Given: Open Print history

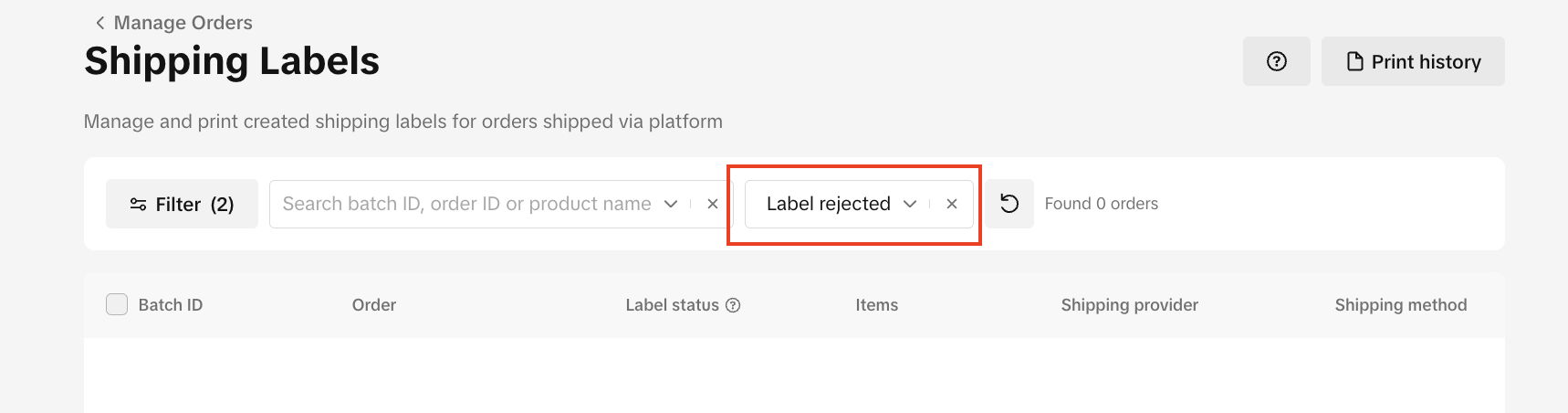Looking at the screenshot, I should click(x=1413, y=61).
